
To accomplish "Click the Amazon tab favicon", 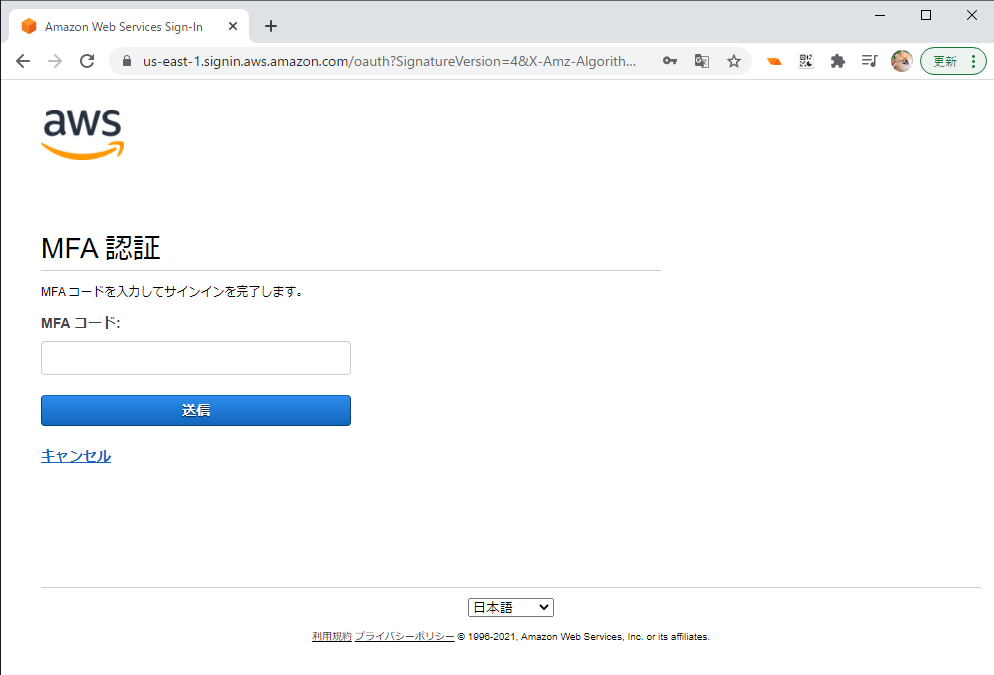I will [x=29, y=26].
